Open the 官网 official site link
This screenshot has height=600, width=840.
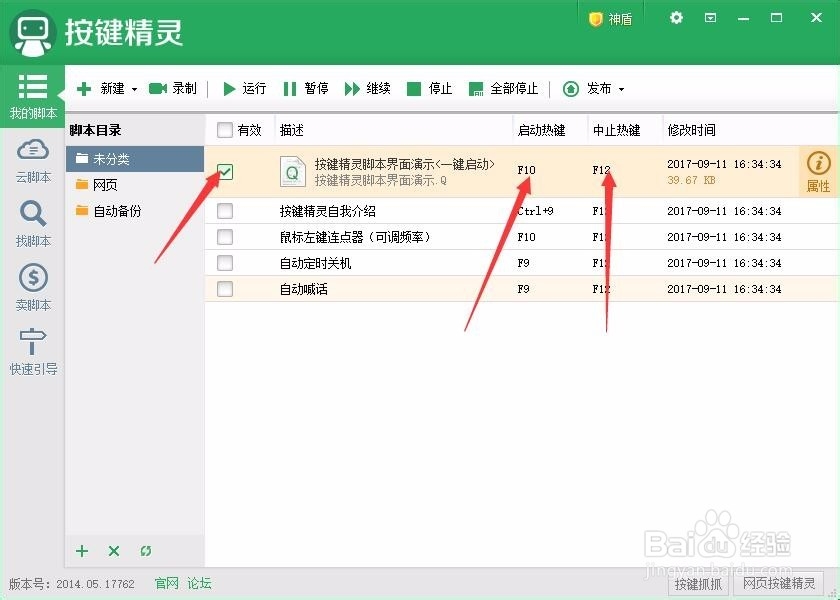[167, 583]
